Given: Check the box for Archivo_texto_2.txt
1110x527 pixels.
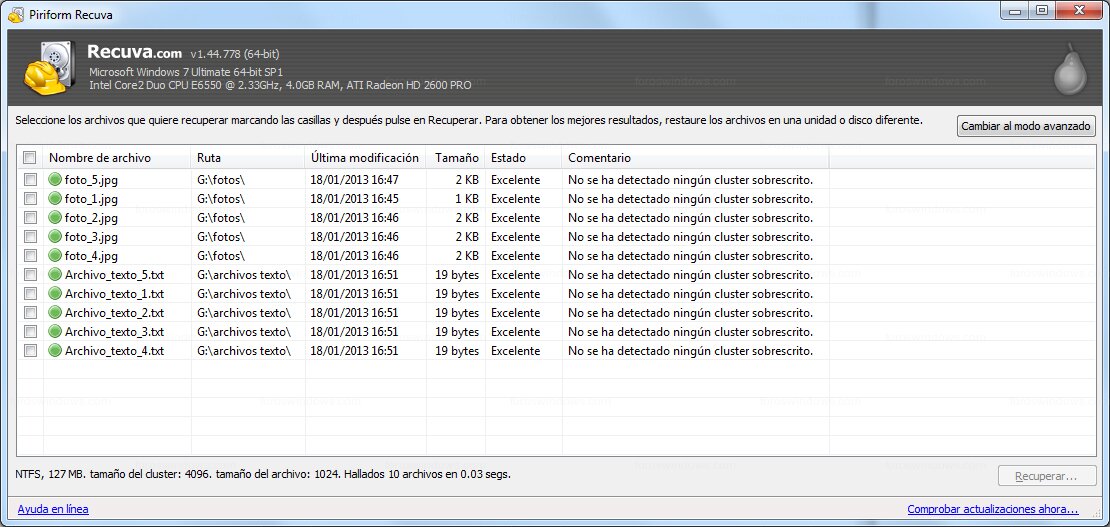Looking at the screenshot, I should tap(30, 312).
